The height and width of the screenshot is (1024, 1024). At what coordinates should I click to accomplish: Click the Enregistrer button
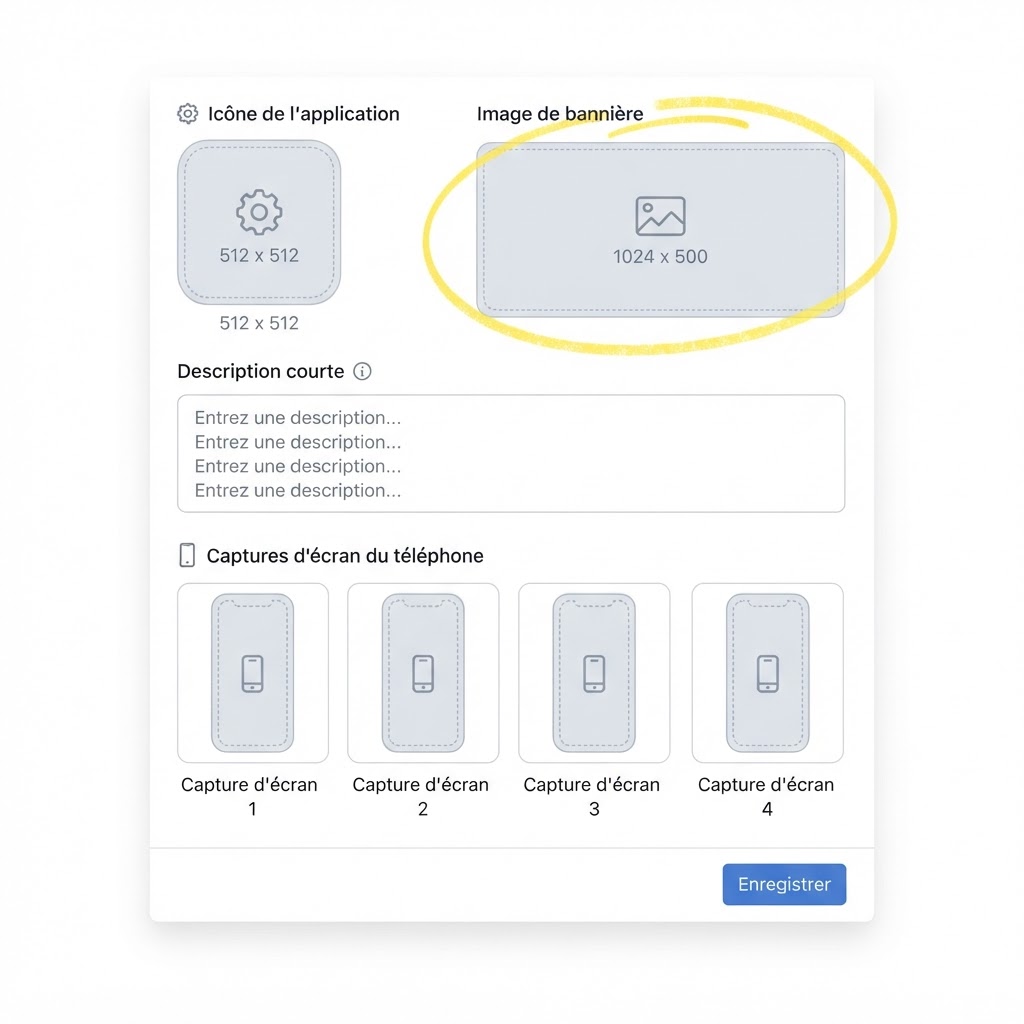pyautogui.click(x=784, y=884)
